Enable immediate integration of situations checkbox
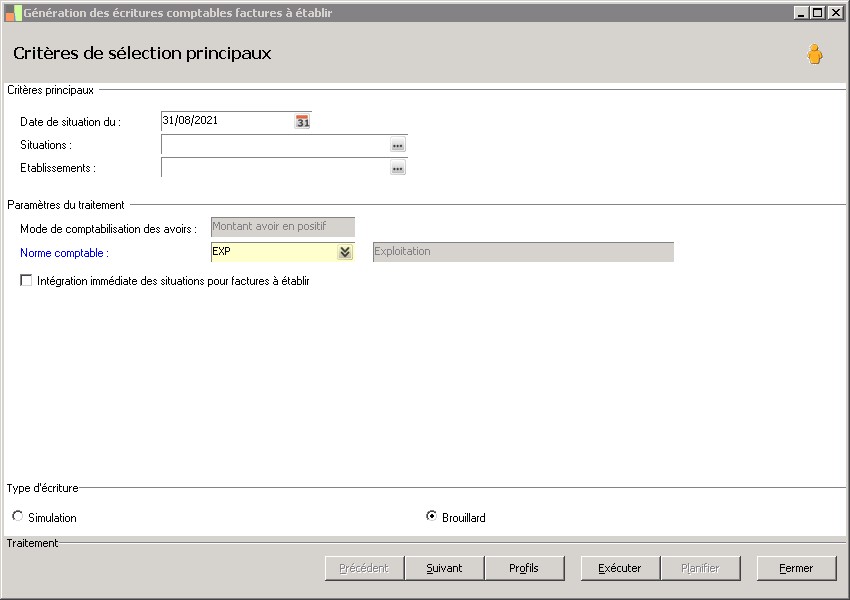This screenshot has width=850, height=600. [x=26, y=282]
